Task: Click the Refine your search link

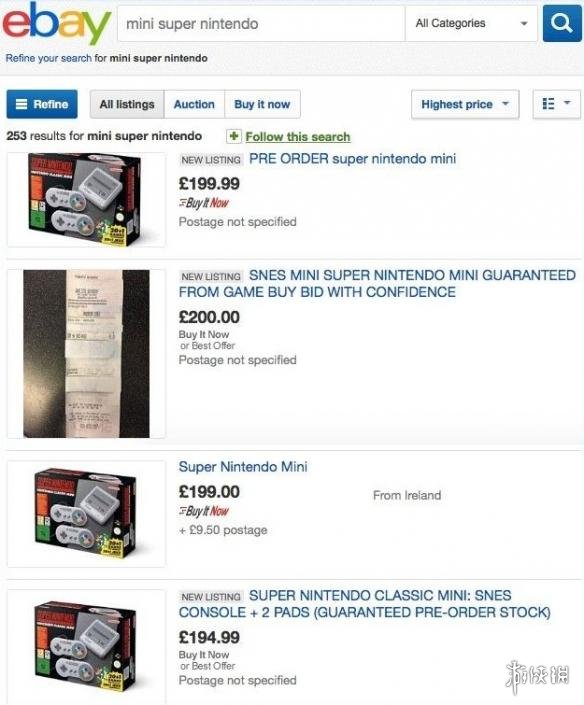Action: point(49,58)
